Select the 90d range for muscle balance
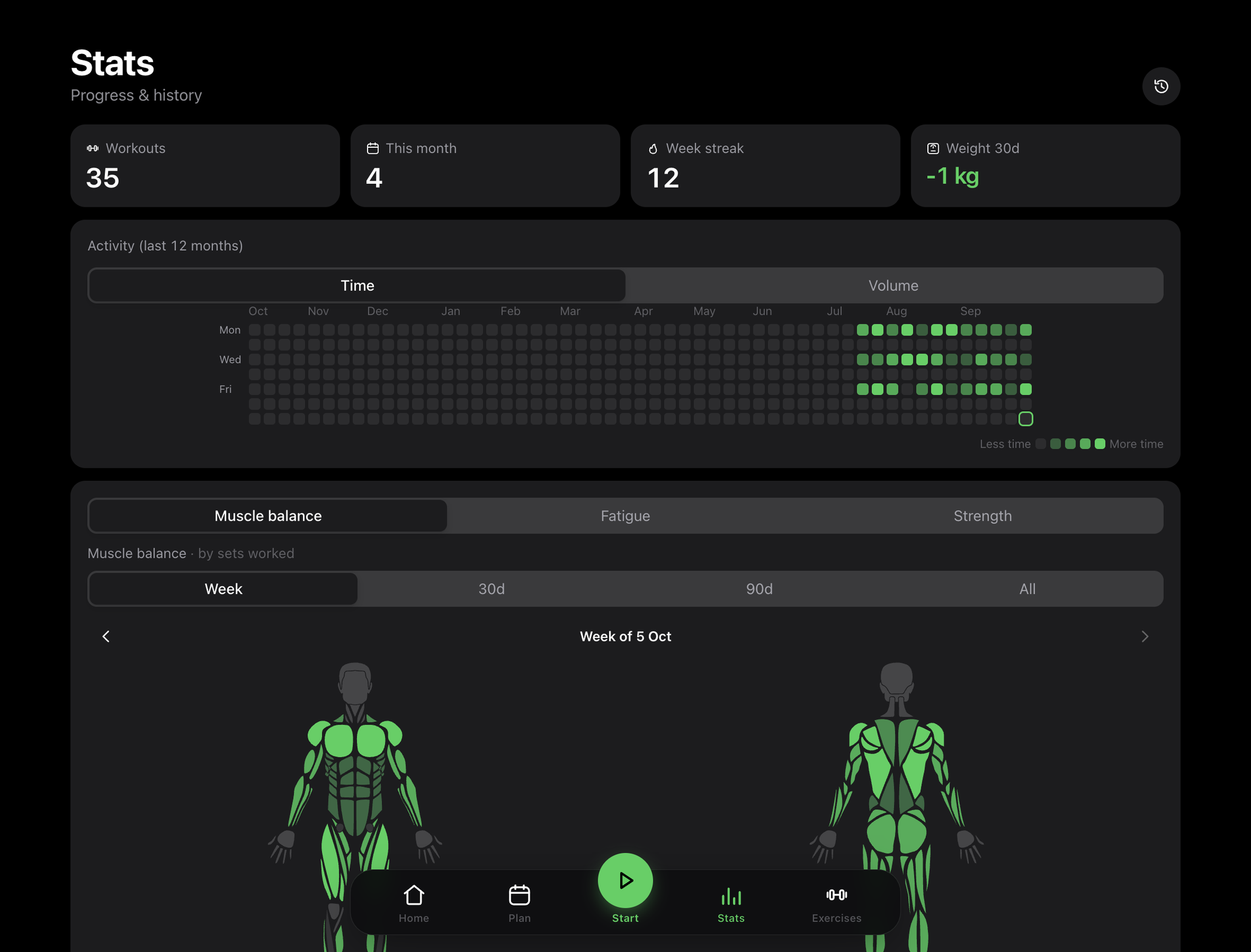The width and height of the screenshot is (1251, 952). tap(759, 589)
